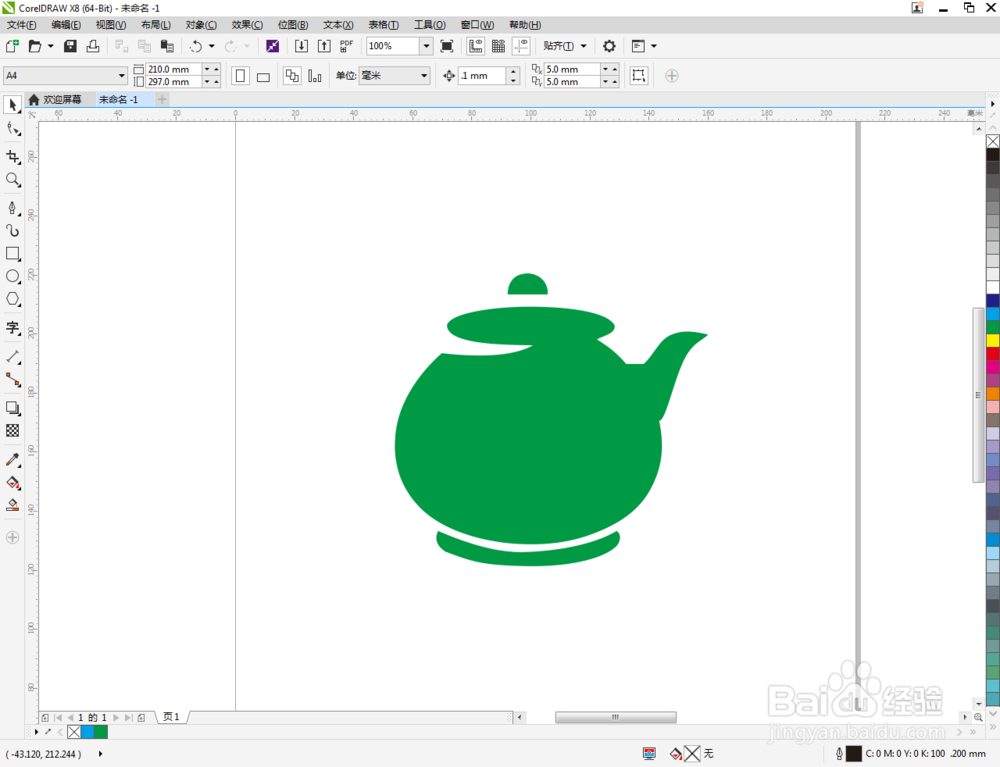Select the Rectangle tool

coord(13,254)
